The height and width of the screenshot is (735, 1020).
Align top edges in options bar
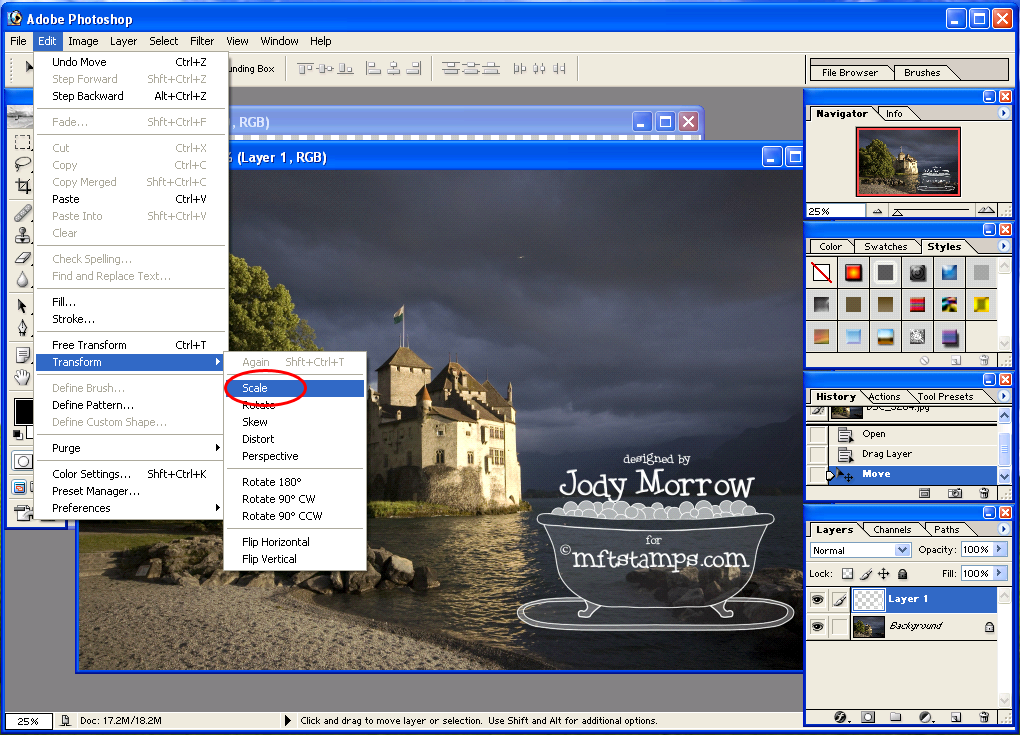tap(305, 68)
